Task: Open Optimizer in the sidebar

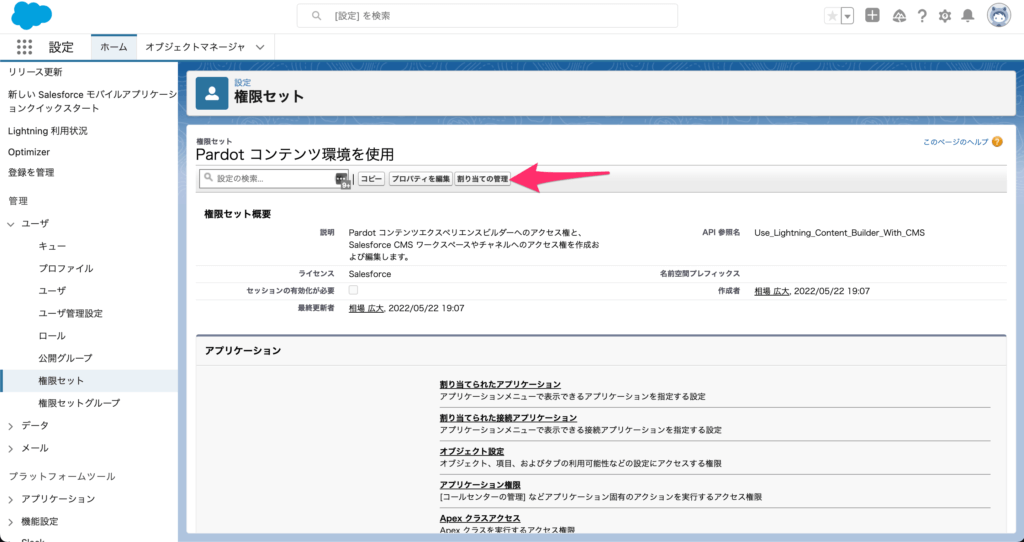Action: tap(29, 151)
